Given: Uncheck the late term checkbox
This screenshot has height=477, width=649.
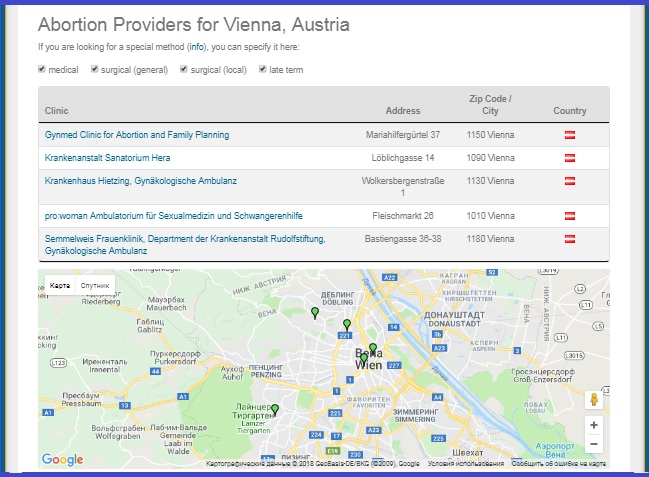Looking at the screenshot, I should click(262, 69).
